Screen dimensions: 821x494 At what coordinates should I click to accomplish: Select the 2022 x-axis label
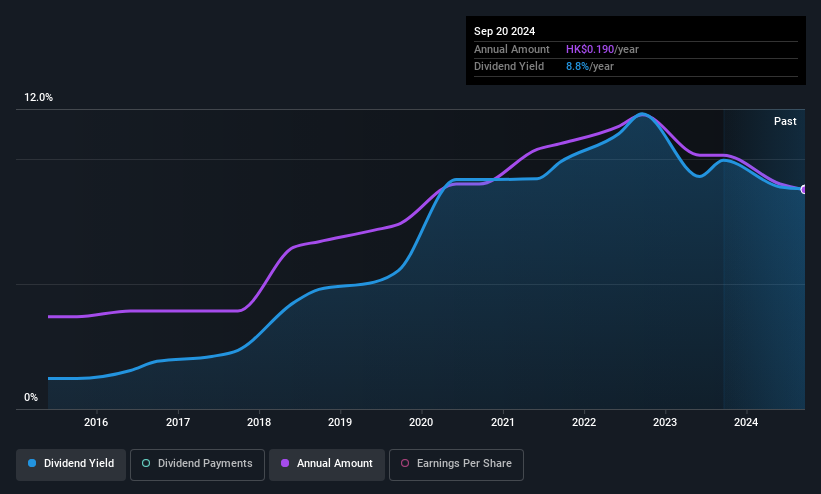[x=584, y=422]
